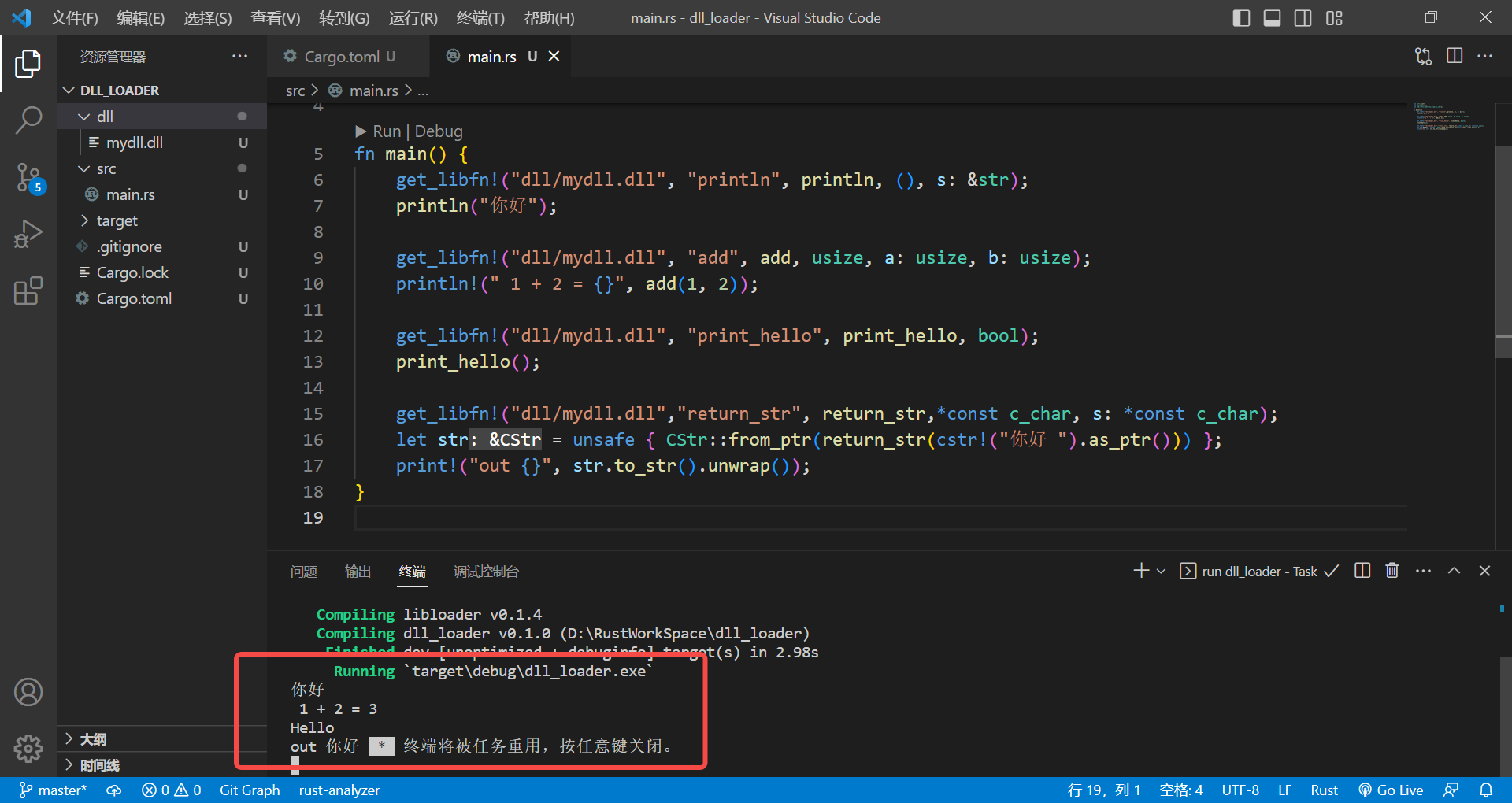Viewport: 1512px width, 803px height.
Task: Open the Explorer view in activity bar
Action: (28, 64)
